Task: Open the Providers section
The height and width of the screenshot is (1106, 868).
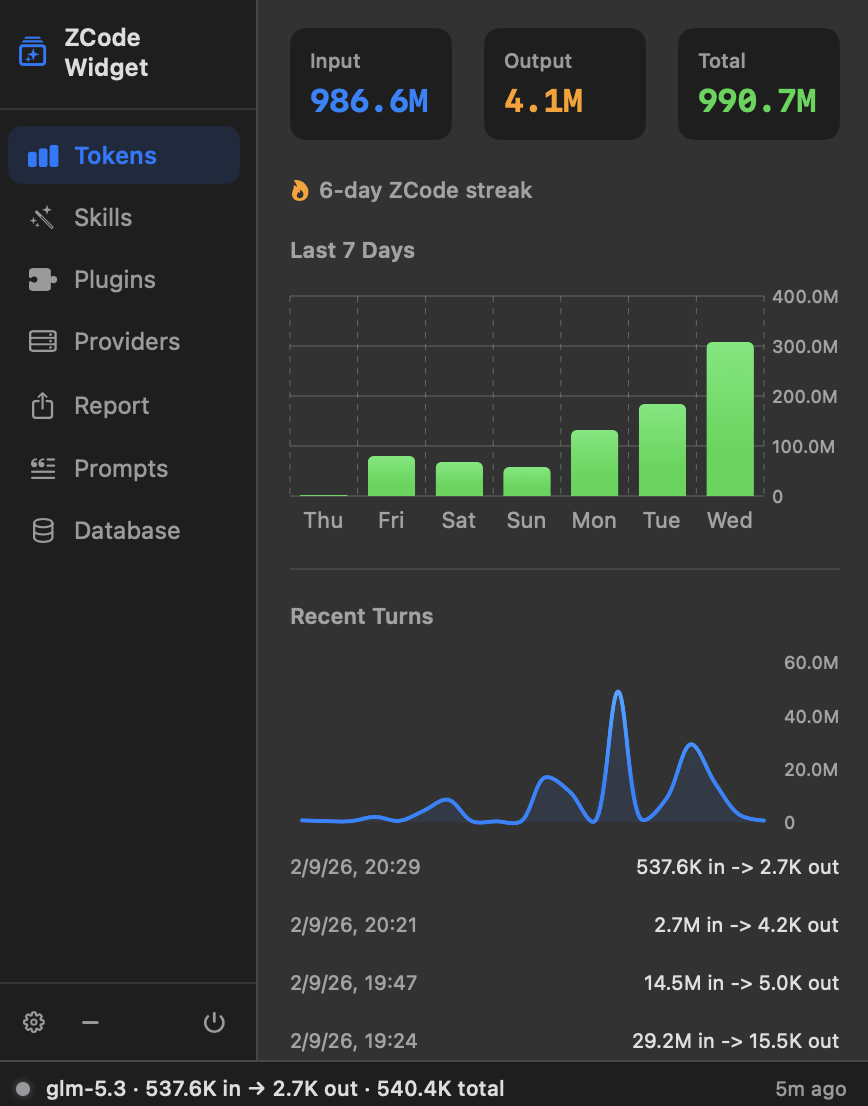Action: [x=124, y=341]
